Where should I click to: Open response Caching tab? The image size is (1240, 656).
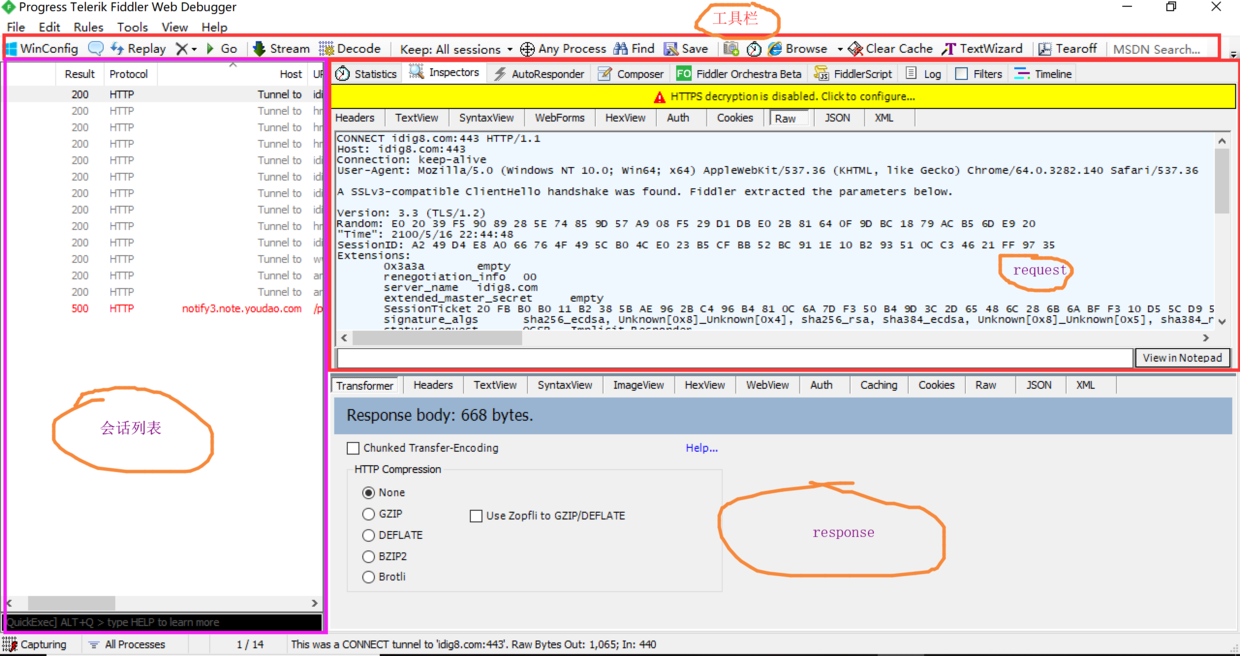click(x=879, y=385)
